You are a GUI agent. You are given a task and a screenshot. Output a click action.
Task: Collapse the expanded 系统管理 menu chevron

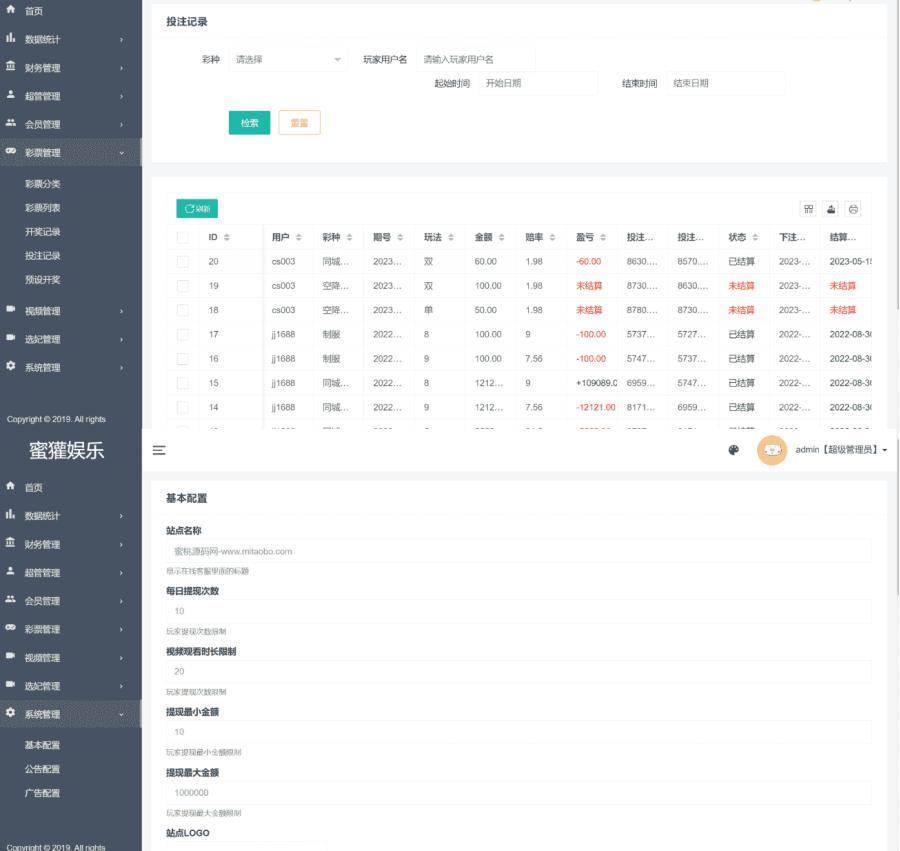[x=122, y=714]
